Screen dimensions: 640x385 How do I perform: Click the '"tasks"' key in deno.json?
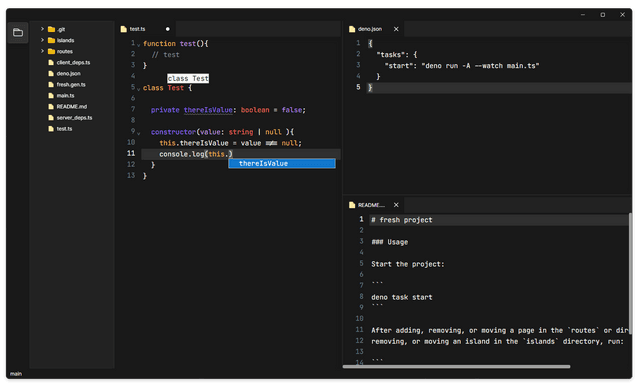click(x=390, y=55)
